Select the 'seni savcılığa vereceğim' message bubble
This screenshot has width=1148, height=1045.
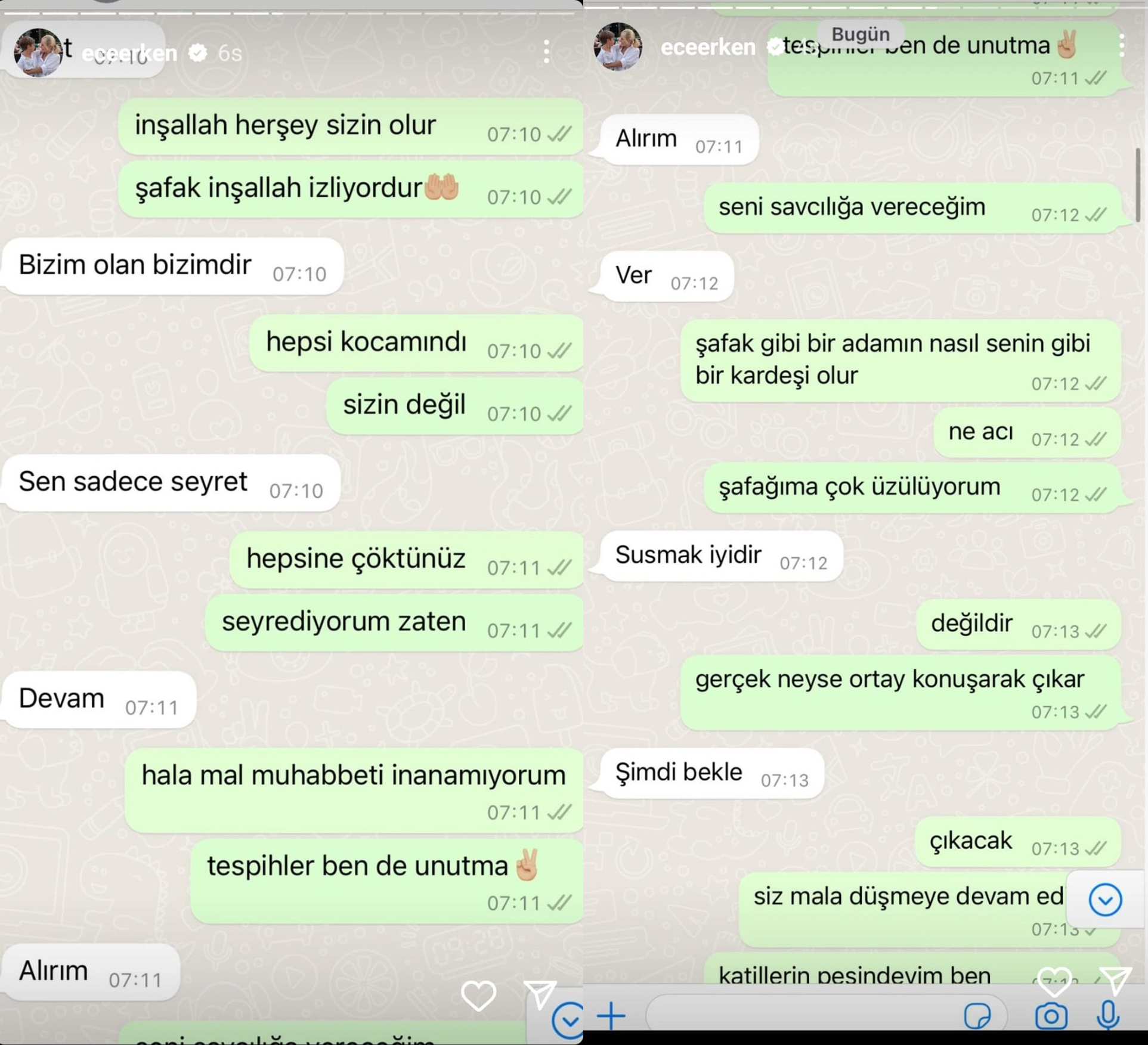tap(912, 208)
